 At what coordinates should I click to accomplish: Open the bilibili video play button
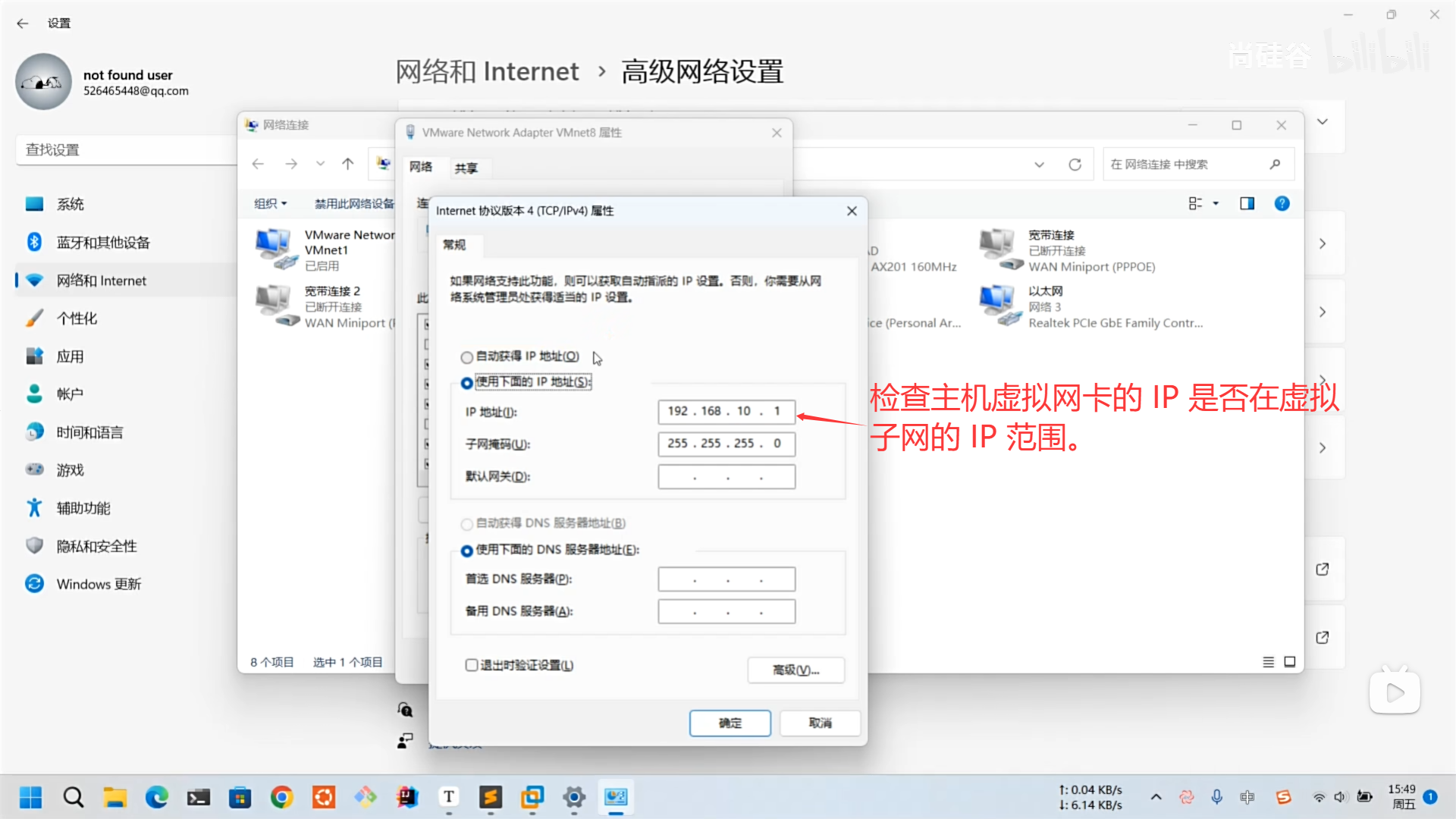coord(1395,692)
